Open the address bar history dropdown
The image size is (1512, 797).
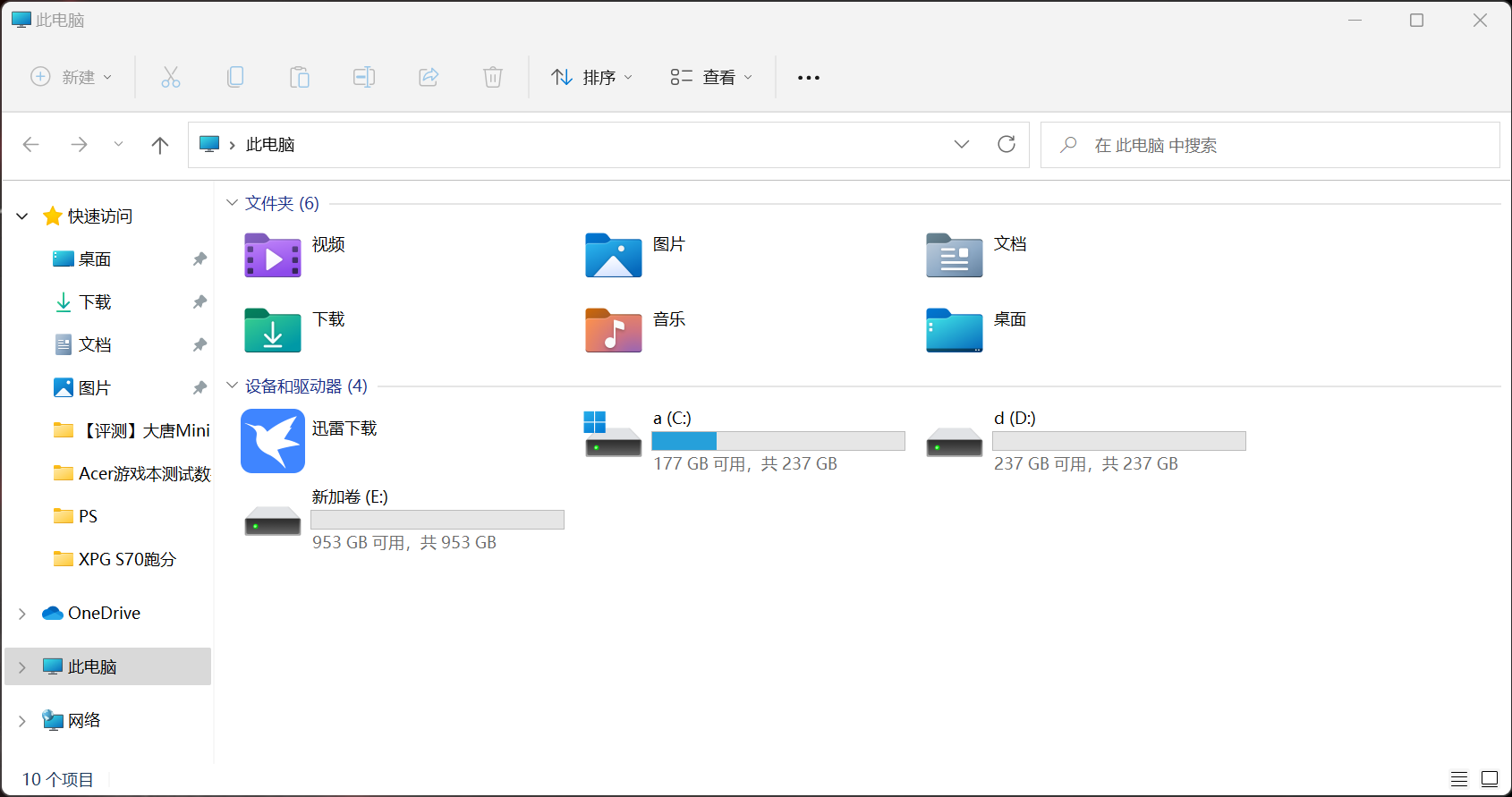962,144
